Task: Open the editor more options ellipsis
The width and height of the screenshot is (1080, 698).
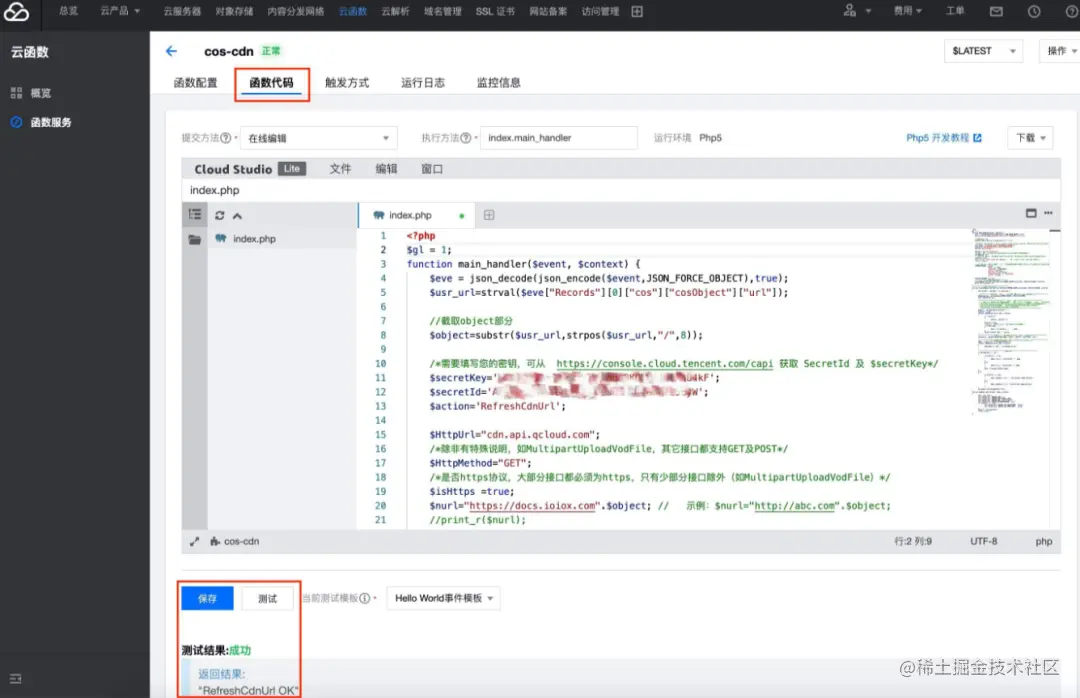Action: point(1048,213)
